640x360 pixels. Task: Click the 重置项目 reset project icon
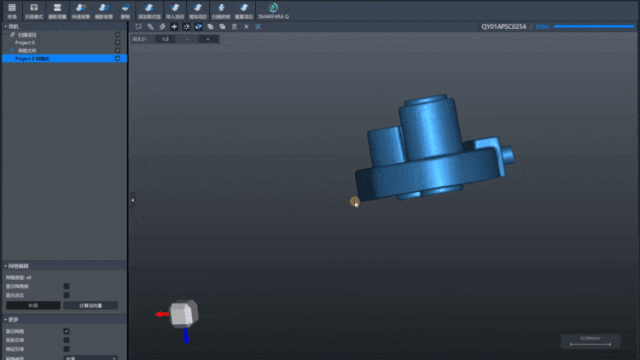point(244,11)
